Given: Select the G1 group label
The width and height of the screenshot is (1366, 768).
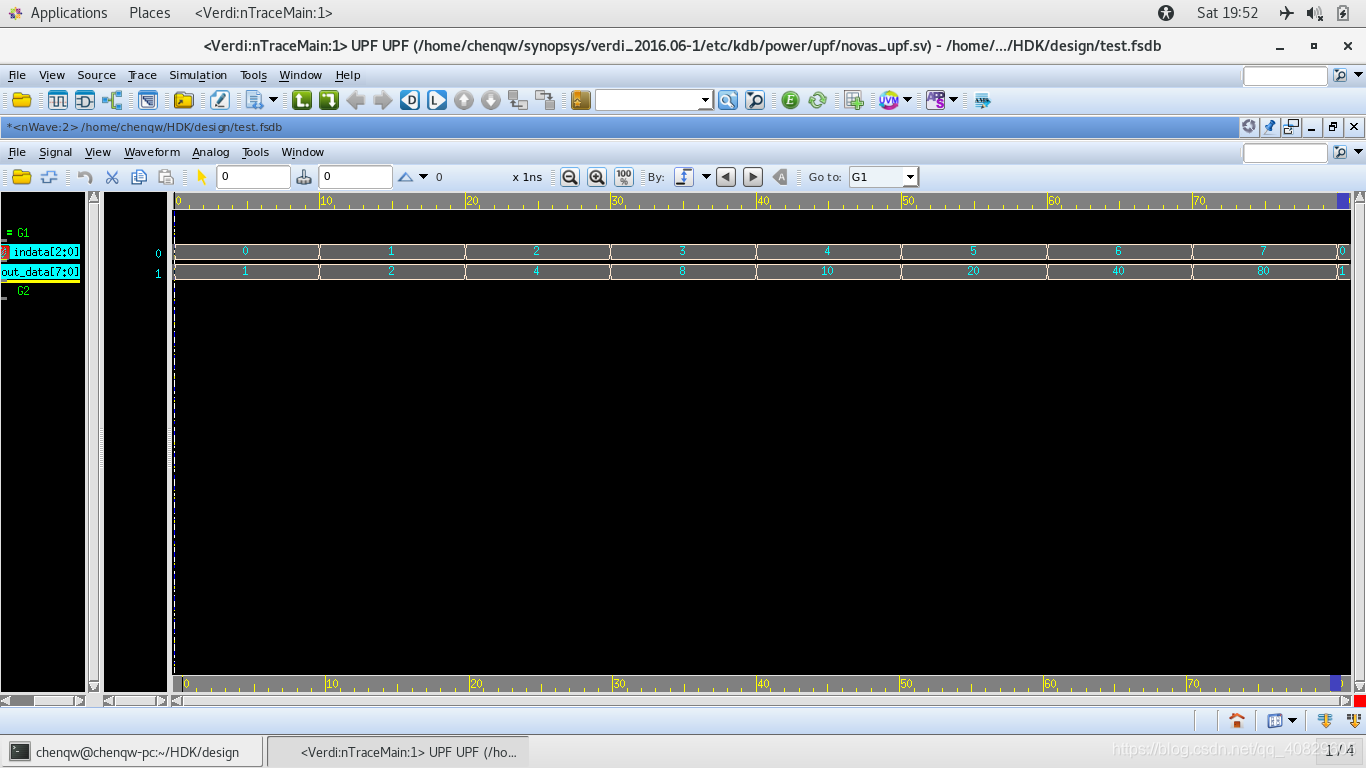Looking at the screenshot, I should pos(22,233).
